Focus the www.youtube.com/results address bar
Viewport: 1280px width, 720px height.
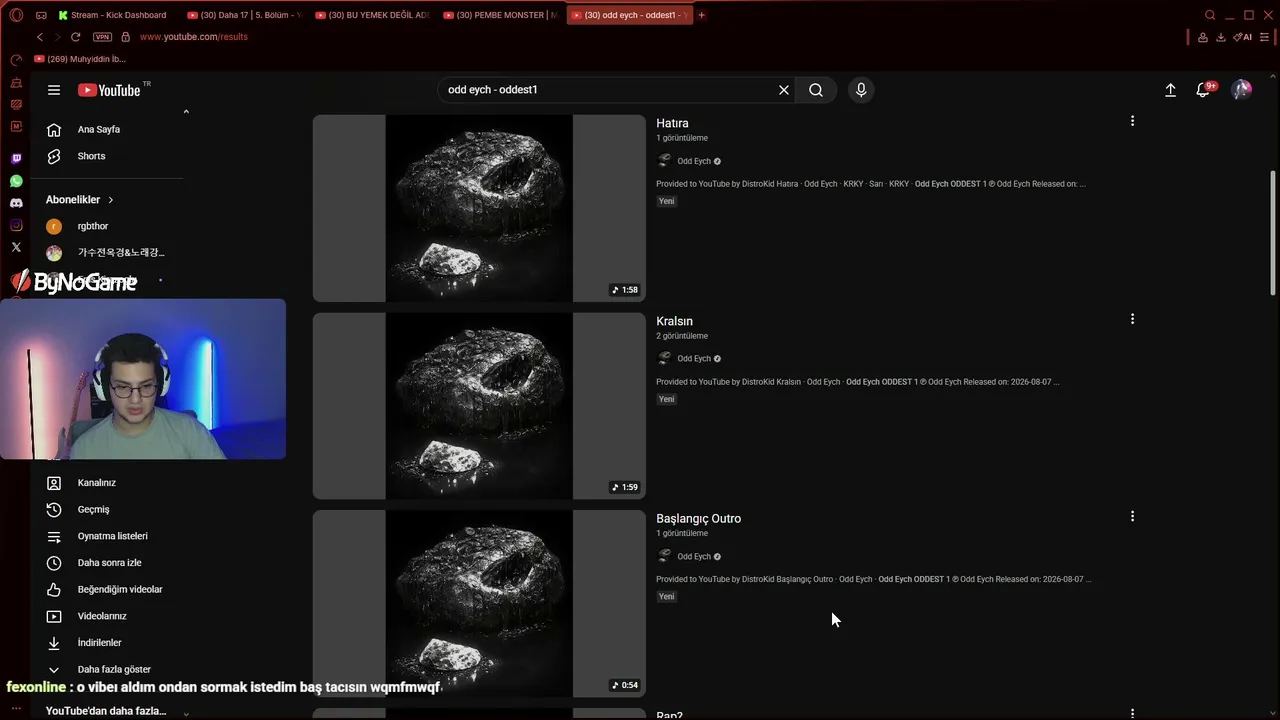193,37
